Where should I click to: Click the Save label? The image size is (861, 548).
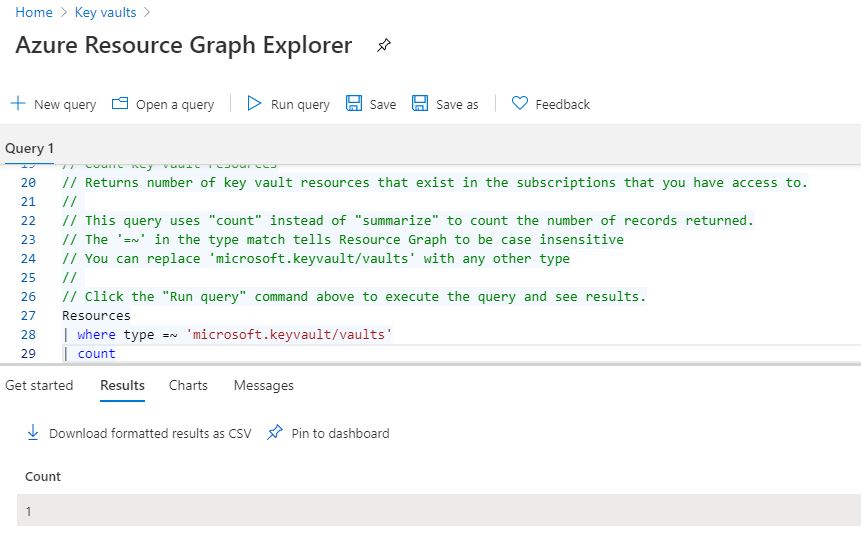click(x=383, y=104)
